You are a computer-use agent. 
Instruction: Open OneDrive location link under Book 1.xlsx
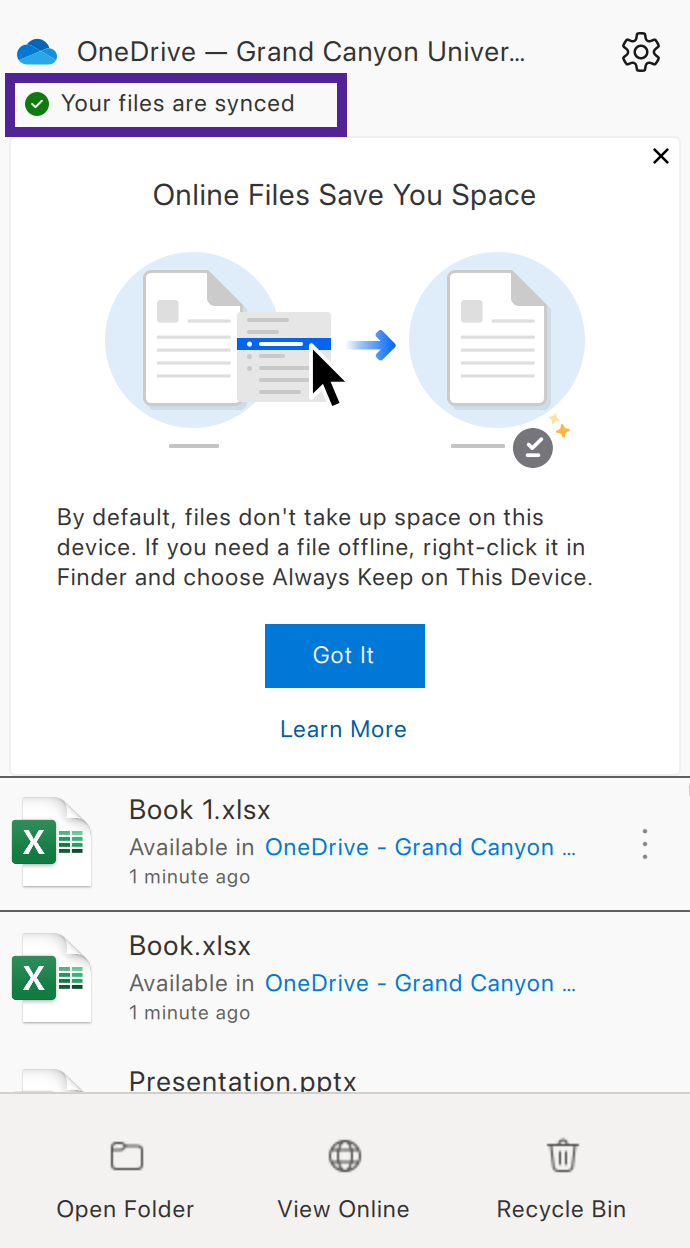pyautogui.click(x=420, y=847)
